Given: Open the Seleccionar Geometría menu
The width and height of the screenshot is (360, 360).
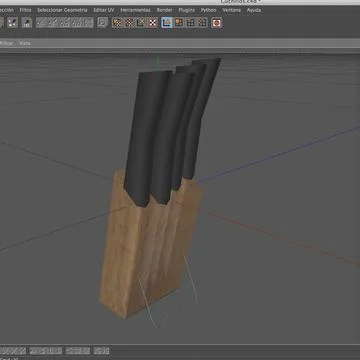Looking at the screenshot, I should (x=62, y=10).
